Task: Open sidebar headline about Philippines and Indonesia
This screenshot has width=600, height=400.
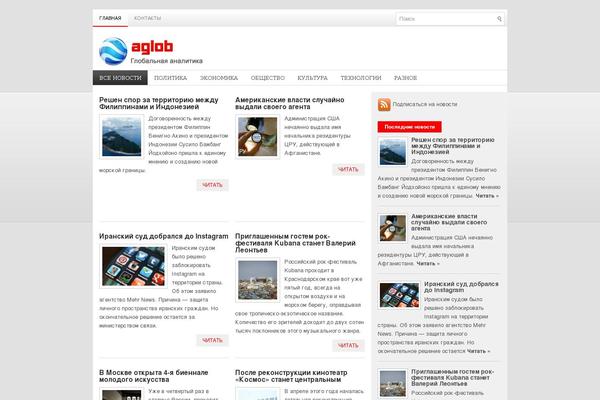Action: [453, 146]
